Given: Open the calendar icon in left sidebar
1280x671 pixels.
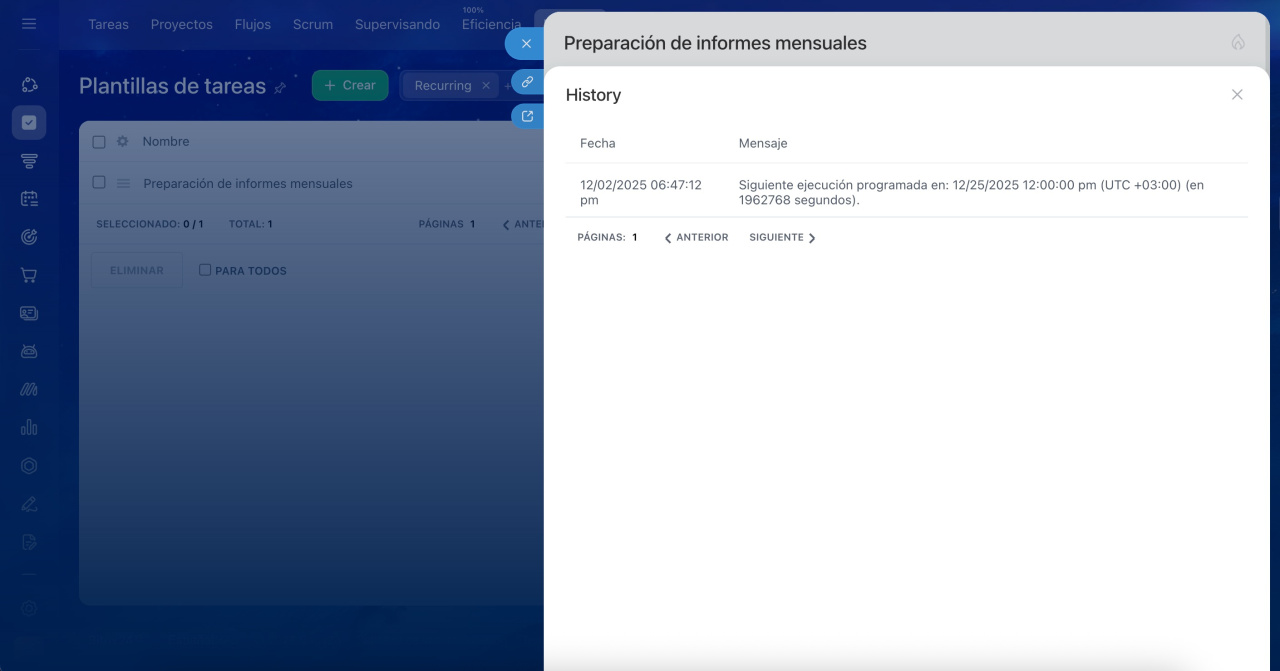Looking at the screenshot, I should click(x=29, y=199).
